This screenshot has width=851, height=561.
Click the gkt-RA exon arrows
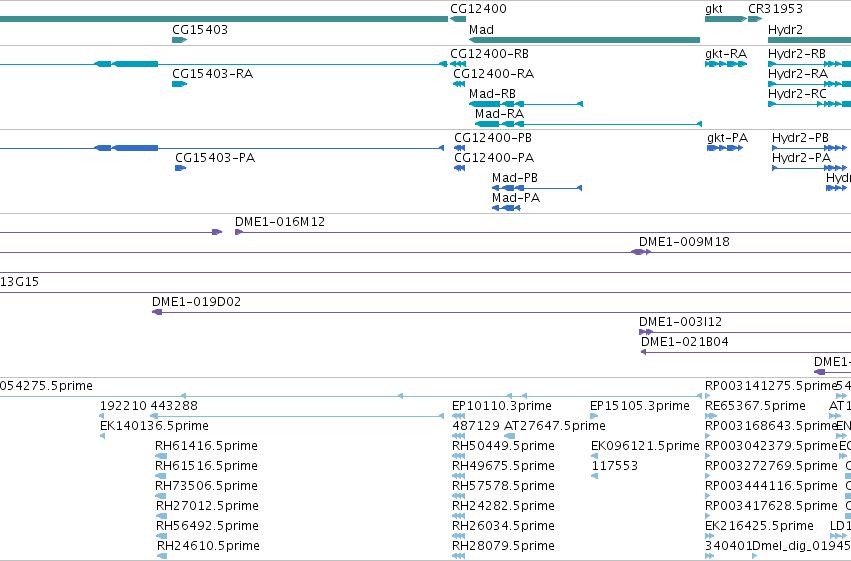click(726, 64)
